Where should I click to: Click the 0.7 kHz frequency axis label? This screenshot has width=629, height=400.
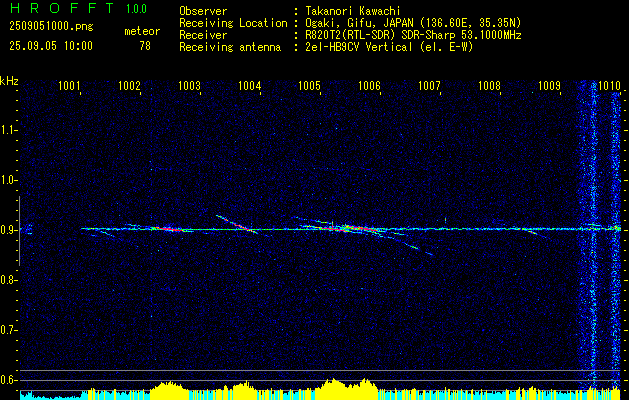pyautogui.click(x=8, y=330)
